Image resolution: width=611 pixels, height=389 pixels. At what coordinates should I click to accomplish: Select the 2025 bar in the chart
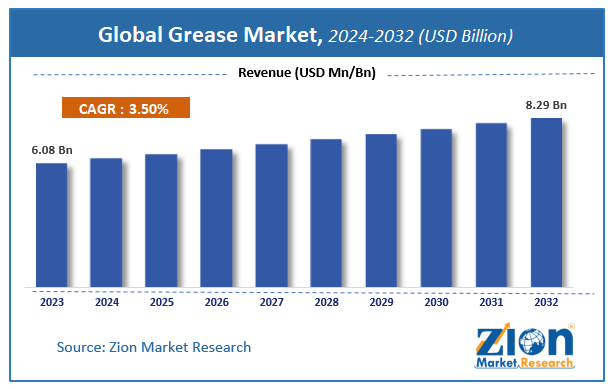pos(161,221)
